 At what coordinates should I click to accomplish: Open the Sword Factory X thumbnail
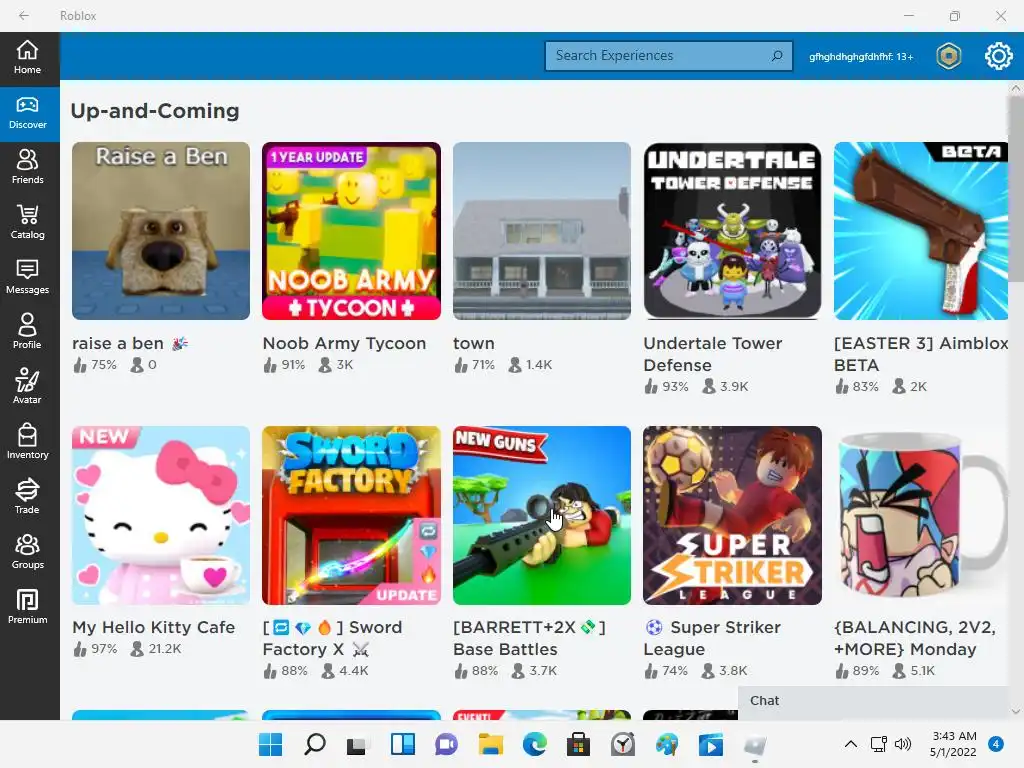351,515
